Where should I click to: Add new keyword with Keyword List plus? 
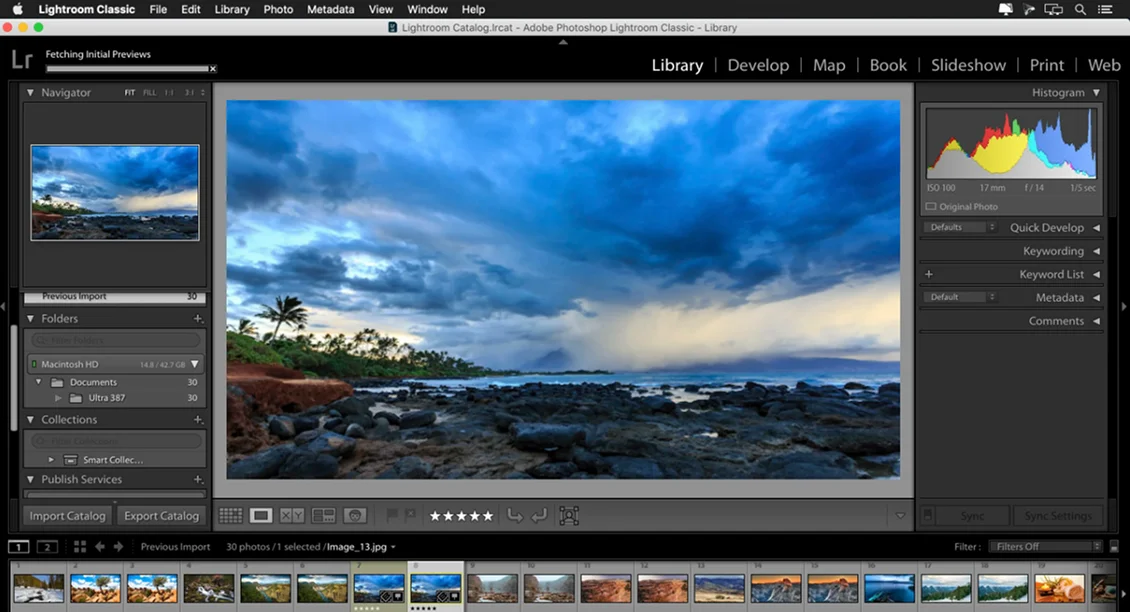coord(929,274)
